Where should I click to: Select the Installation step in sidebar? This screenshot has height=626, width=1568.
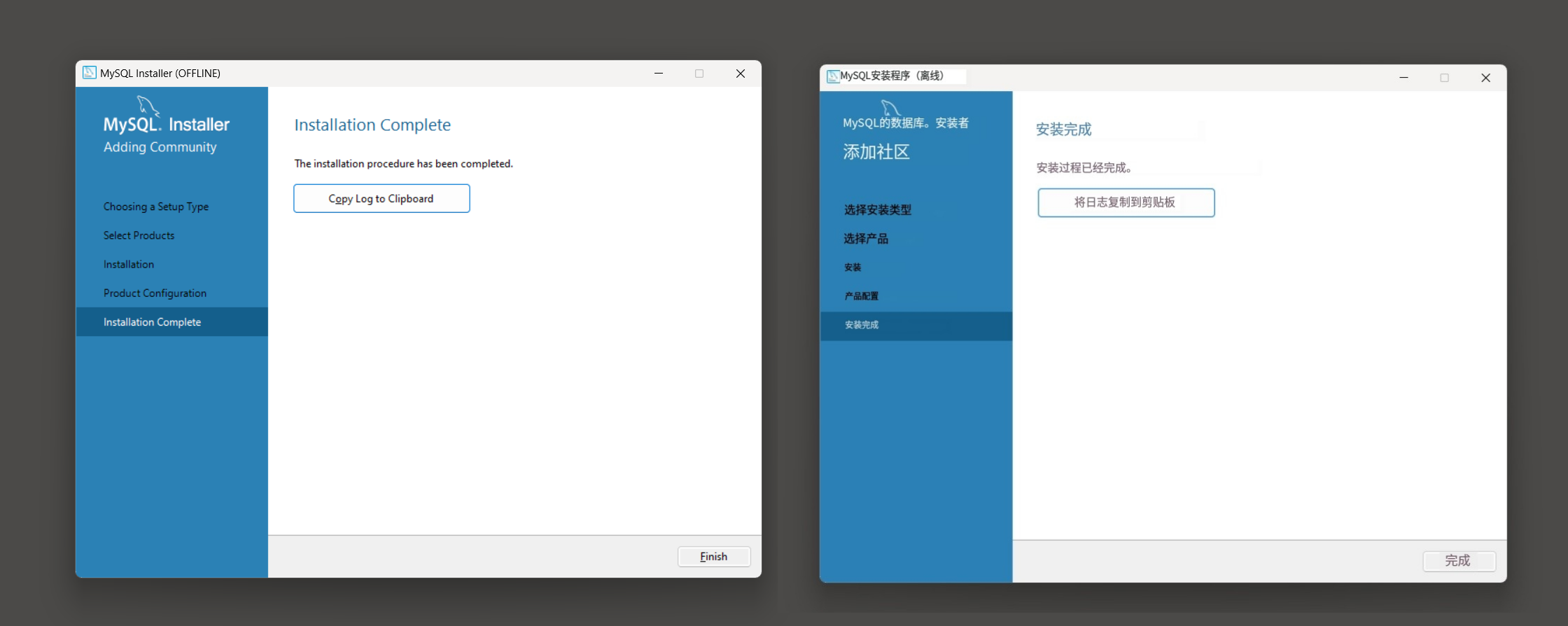pyautogui.click(x=129, y=264)
